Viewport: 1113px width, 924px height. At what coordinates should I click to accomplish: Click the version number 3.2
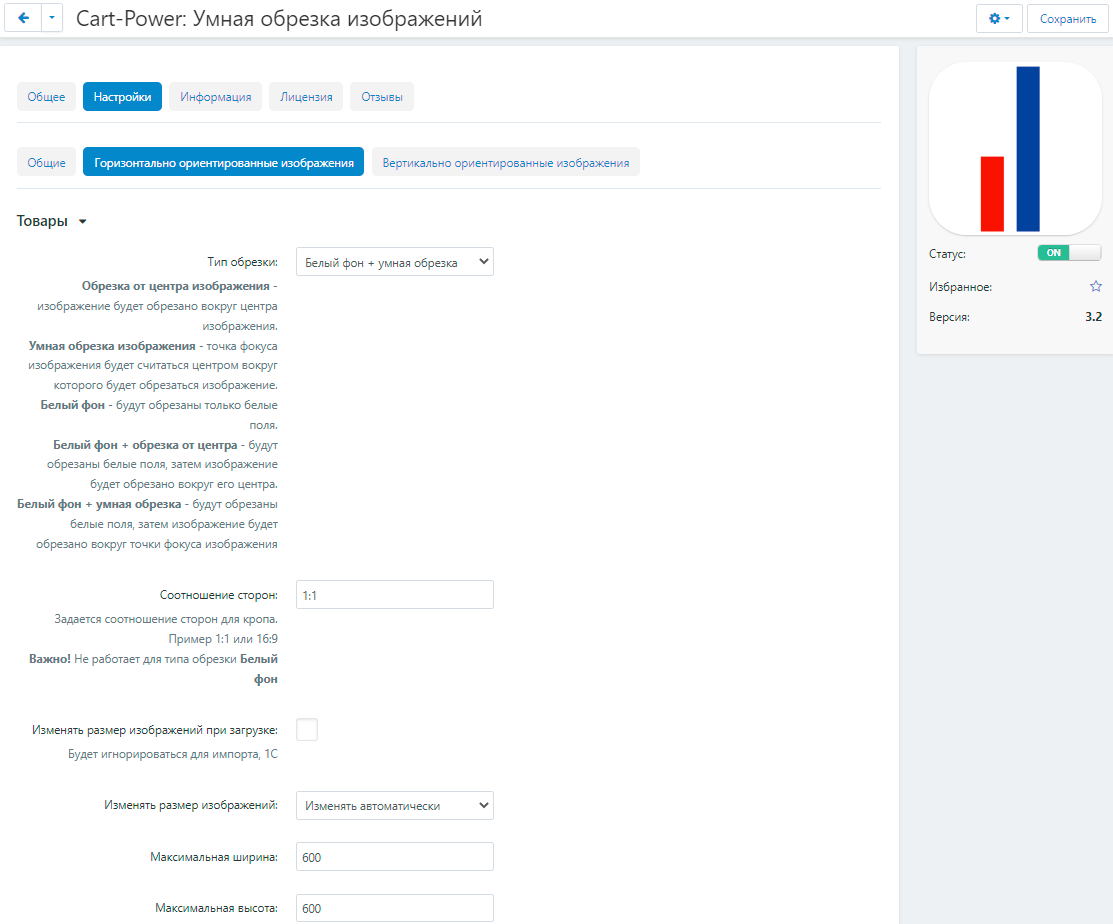coord(1093,317)
